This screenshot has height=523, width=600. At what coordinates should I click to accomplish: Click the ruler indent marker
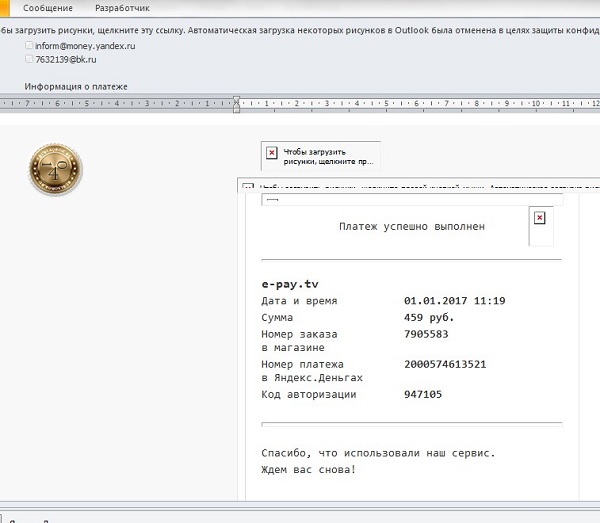point(236,104)
